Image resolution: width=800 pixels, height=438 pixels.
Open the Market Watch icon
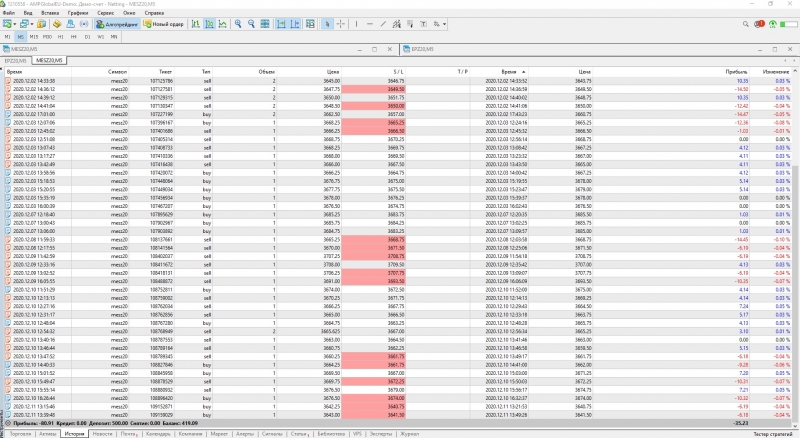click(42, 24)
